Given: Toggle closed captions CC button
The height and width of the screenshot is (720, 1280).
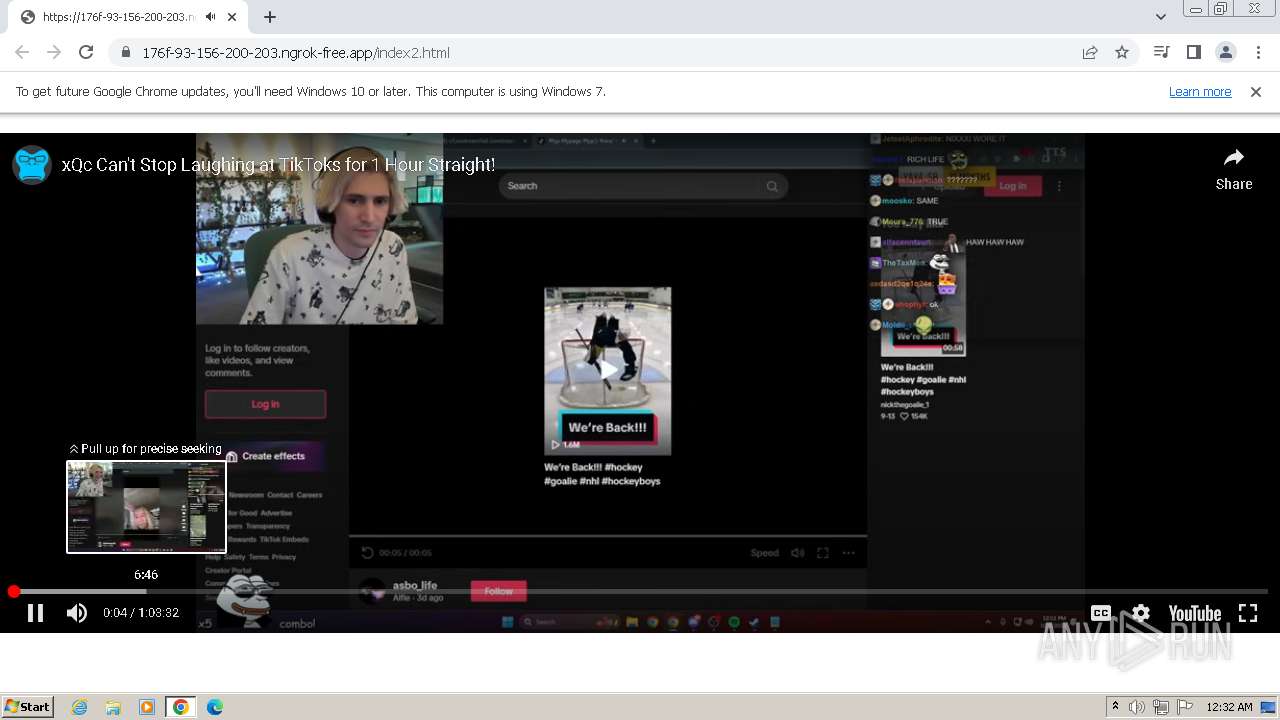Looking at the screenshot, I should pyautogui.click(x=1100, y=613).
